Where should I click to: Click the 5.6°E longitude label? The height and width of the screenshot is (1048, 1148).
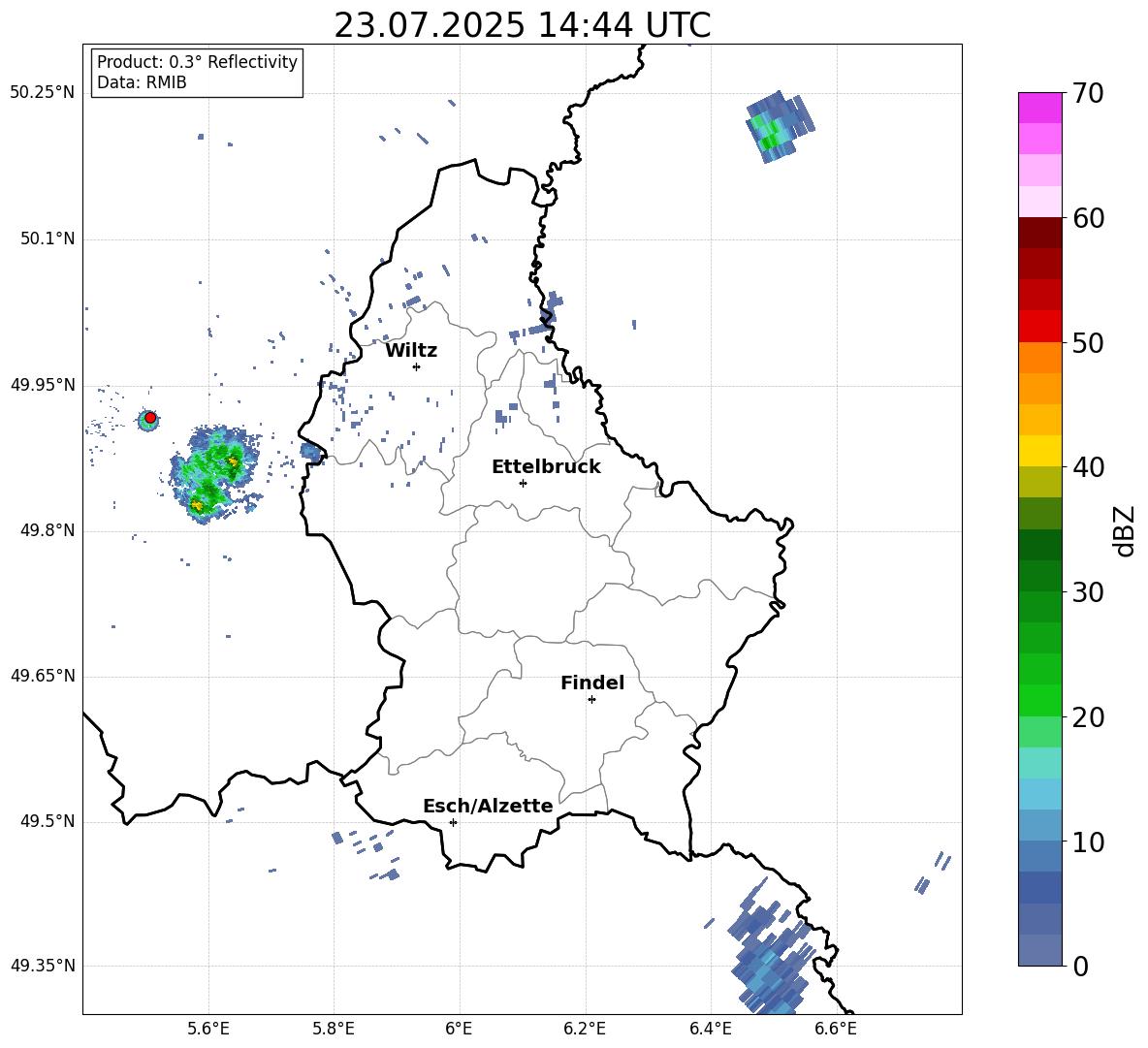click(208, 1029)
